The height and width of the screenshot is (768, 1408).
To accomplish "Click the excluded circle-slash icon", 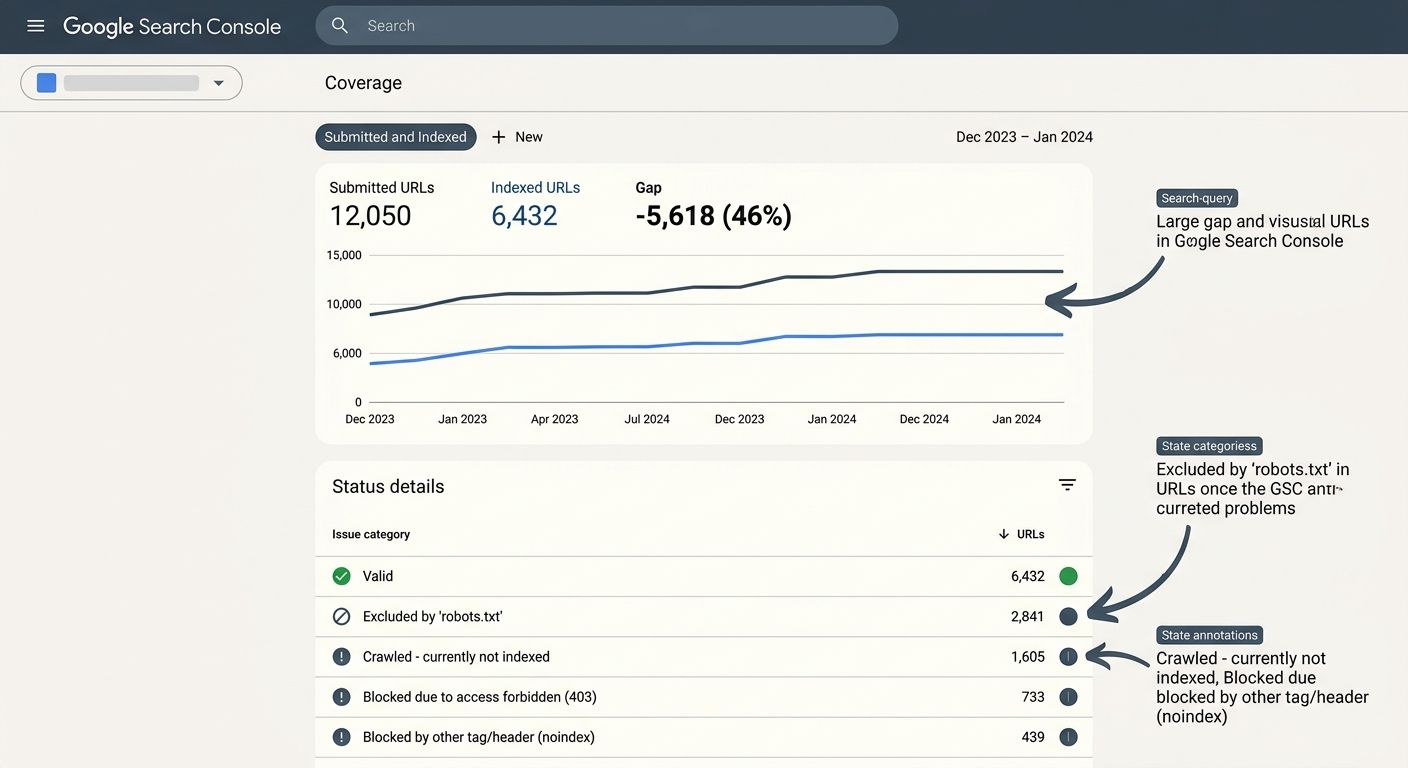I will click(342, 616).
